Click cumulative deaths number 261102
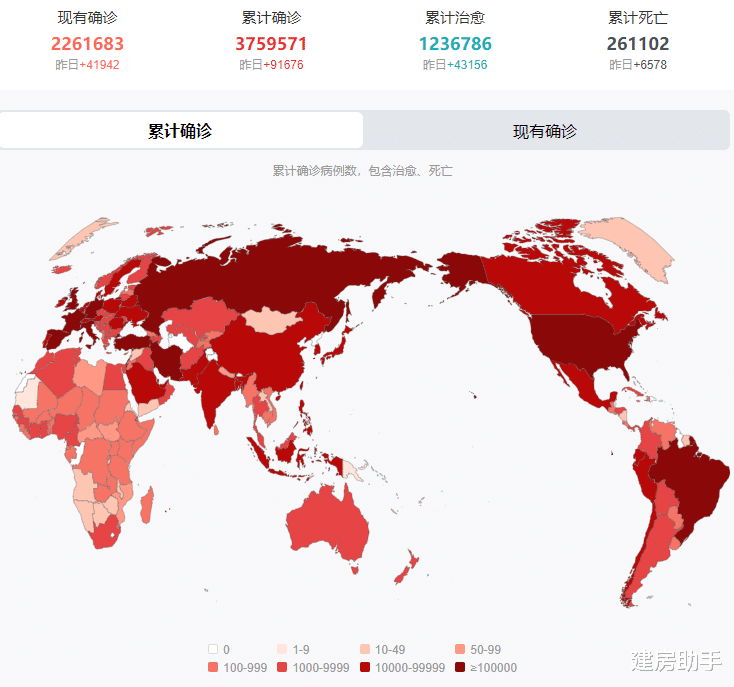Screen dimensions: 734x687 click(638, 44)
